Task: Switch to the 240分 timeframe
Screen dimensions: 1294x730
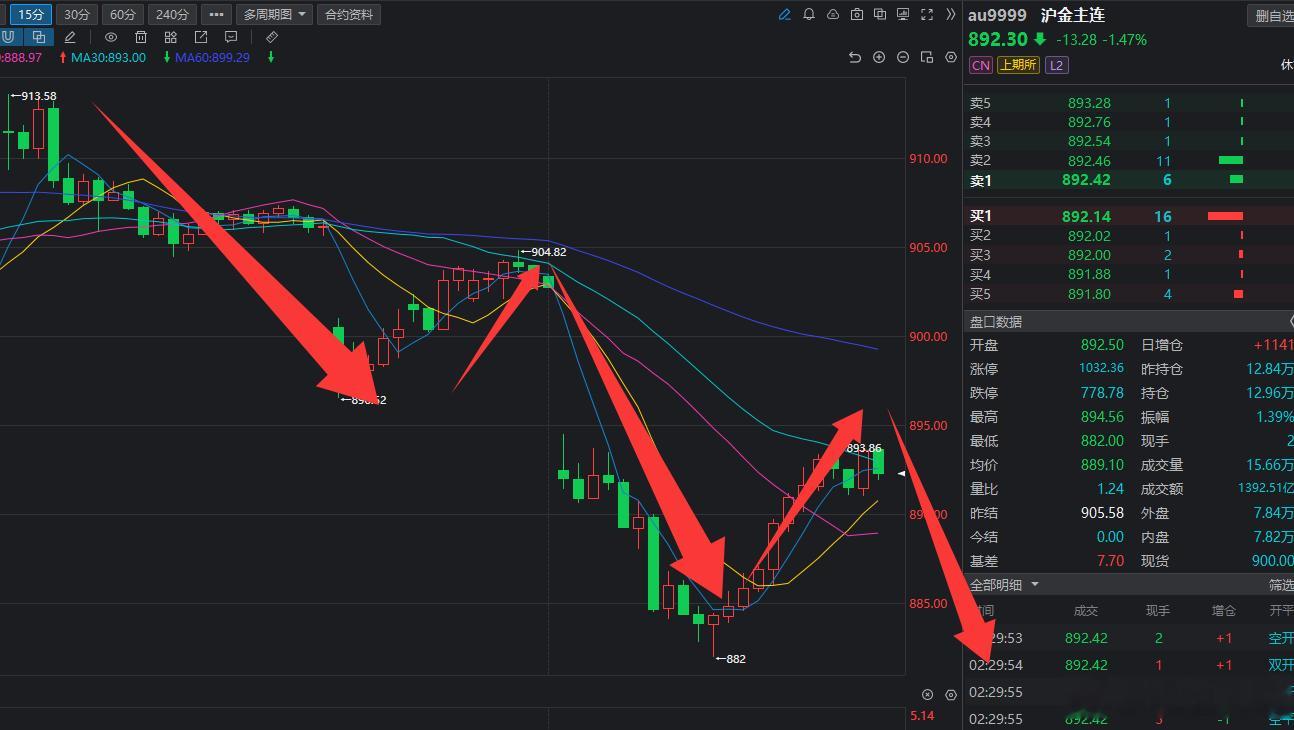Action: pyautogui.click(x=172, y=15)
